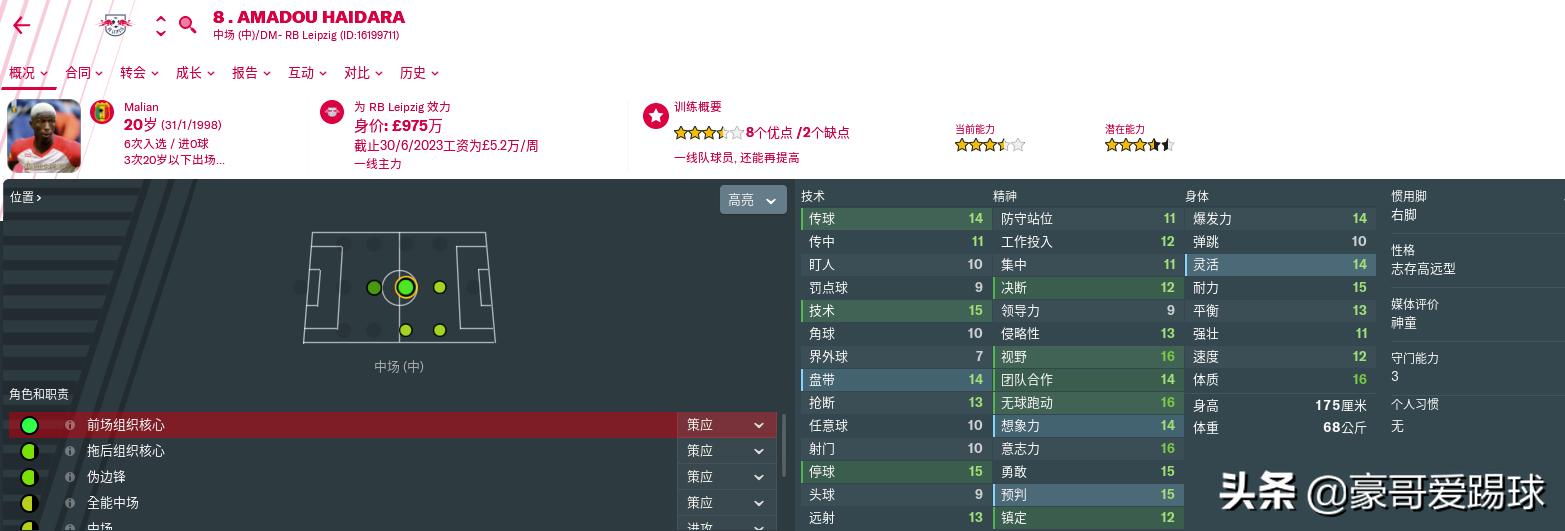Open the 对比 tab menu
The width and height of the screenshot is (1565, 531).
coord(364,73)
